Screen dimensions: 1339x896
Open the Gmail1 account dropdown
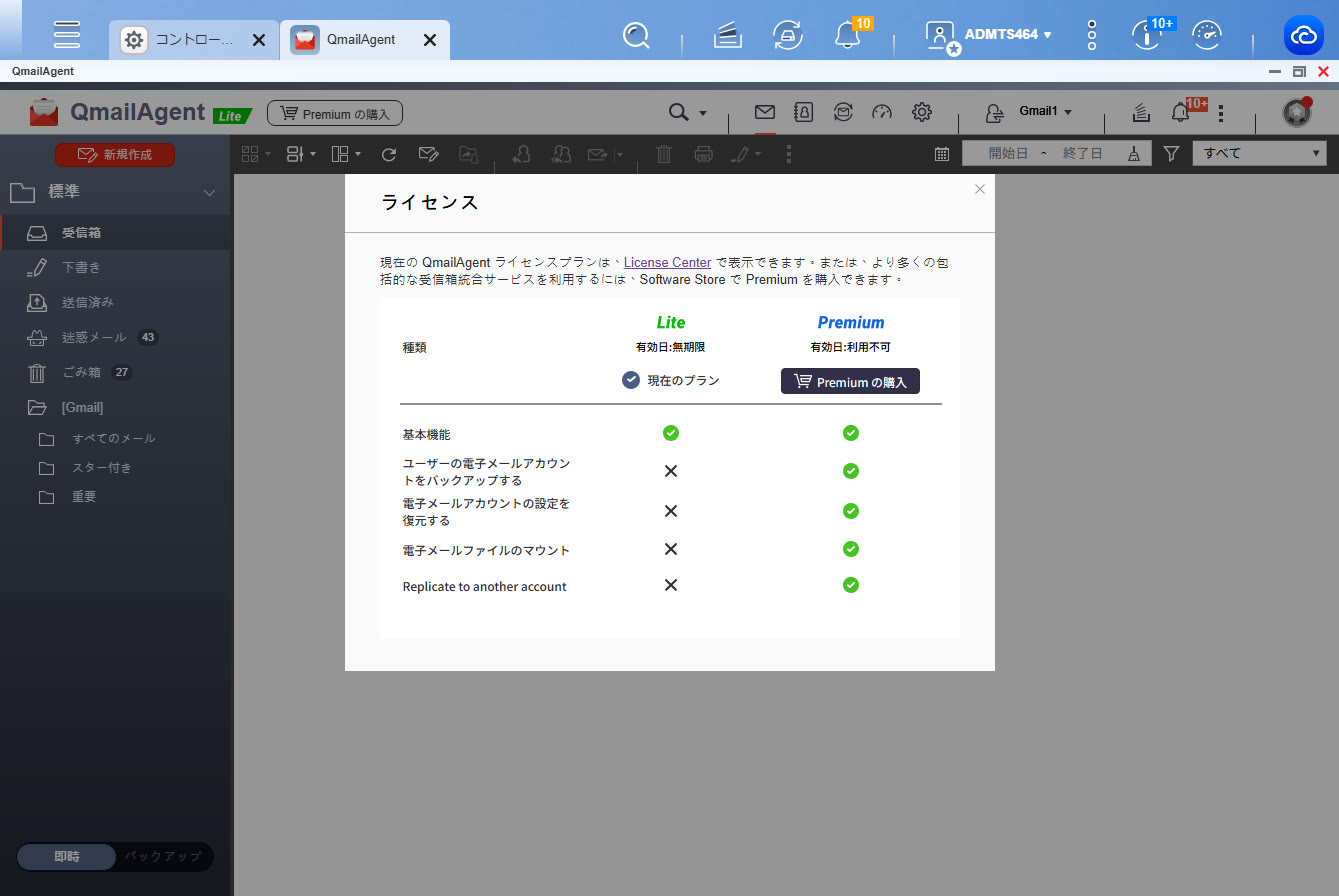(x=1045, y=112)
